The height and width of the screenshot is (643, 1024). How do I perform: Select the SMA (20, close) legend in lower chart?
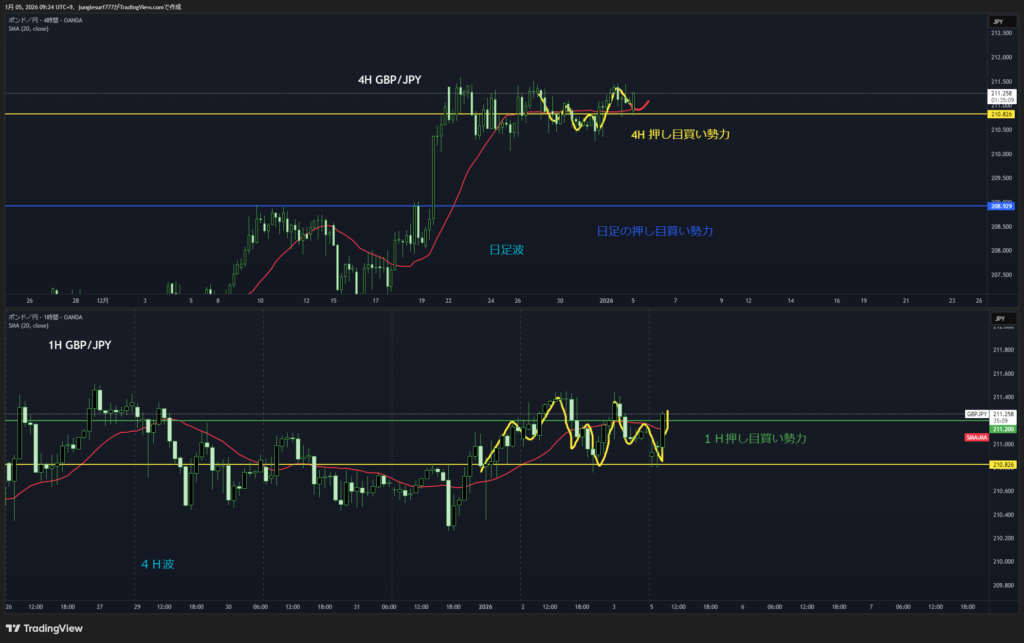click(x=28, y=325)
